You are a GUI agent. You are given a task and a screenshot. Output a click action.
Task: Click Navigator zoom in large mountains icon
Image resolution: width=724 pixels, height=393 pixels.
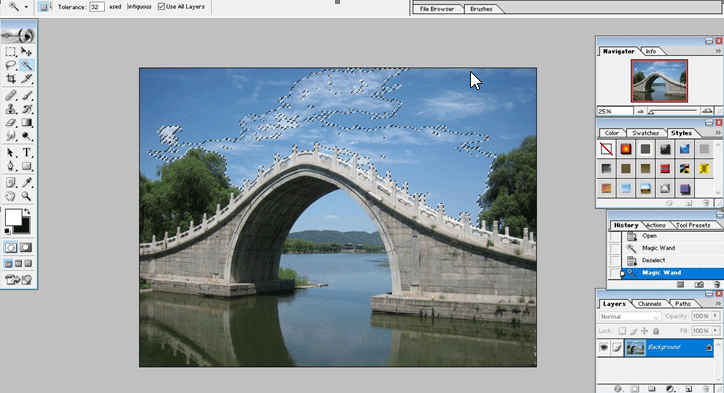click(x=706, y=111)
